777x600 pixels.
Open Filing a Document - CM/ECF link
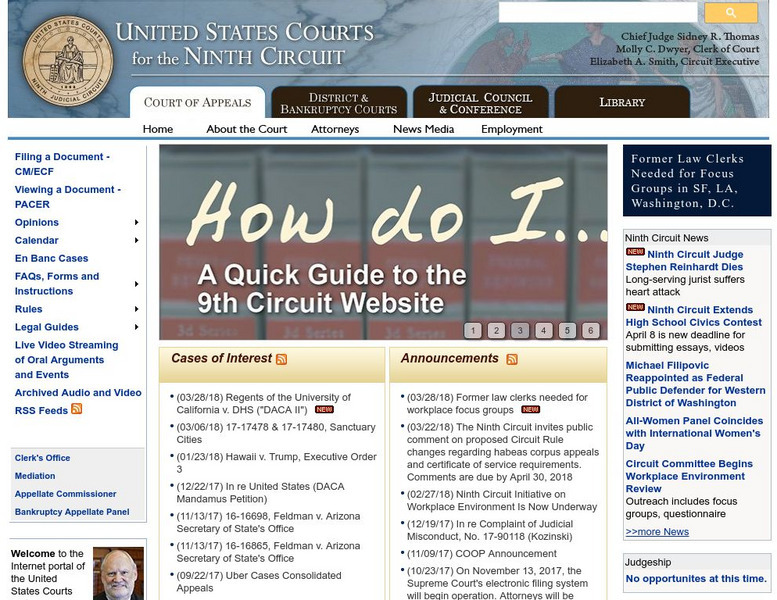pyautogui.click(x=62, y=164)
